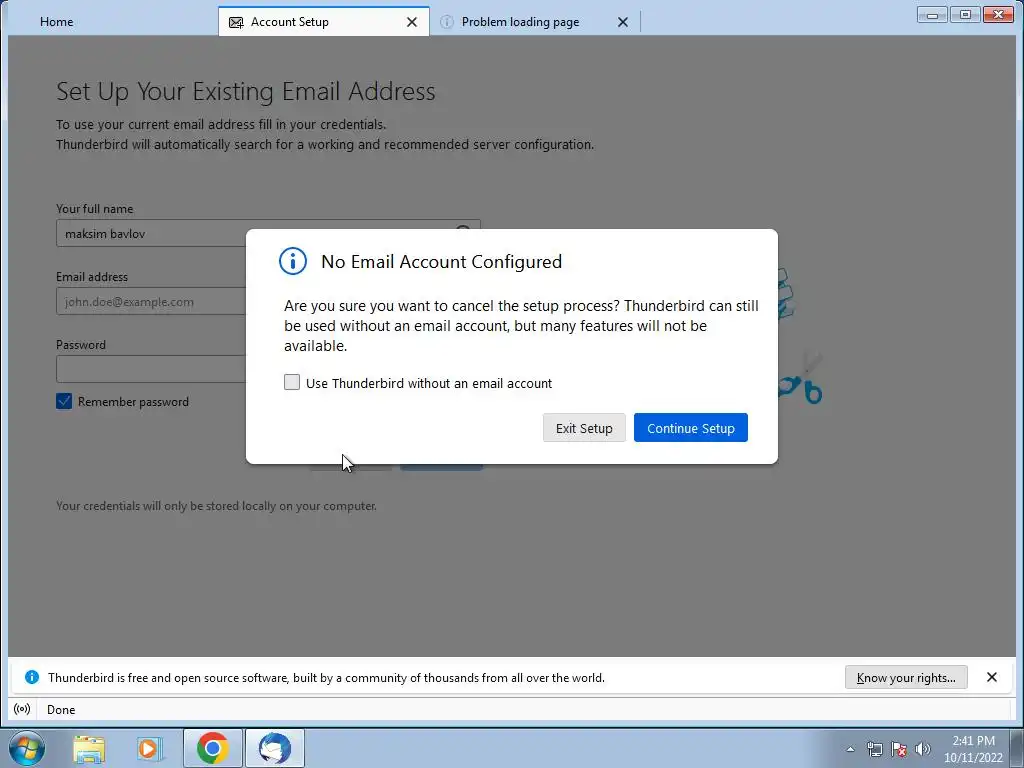Open Know your rights button
Image resolution: width=1024 pixels, height=768 pixels.
[906, 677]
